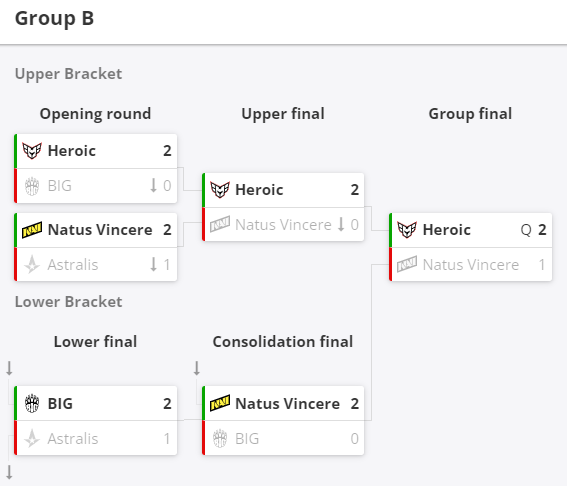
Task: Click the Heroic logo in the upper final
Action: (220, 189)
